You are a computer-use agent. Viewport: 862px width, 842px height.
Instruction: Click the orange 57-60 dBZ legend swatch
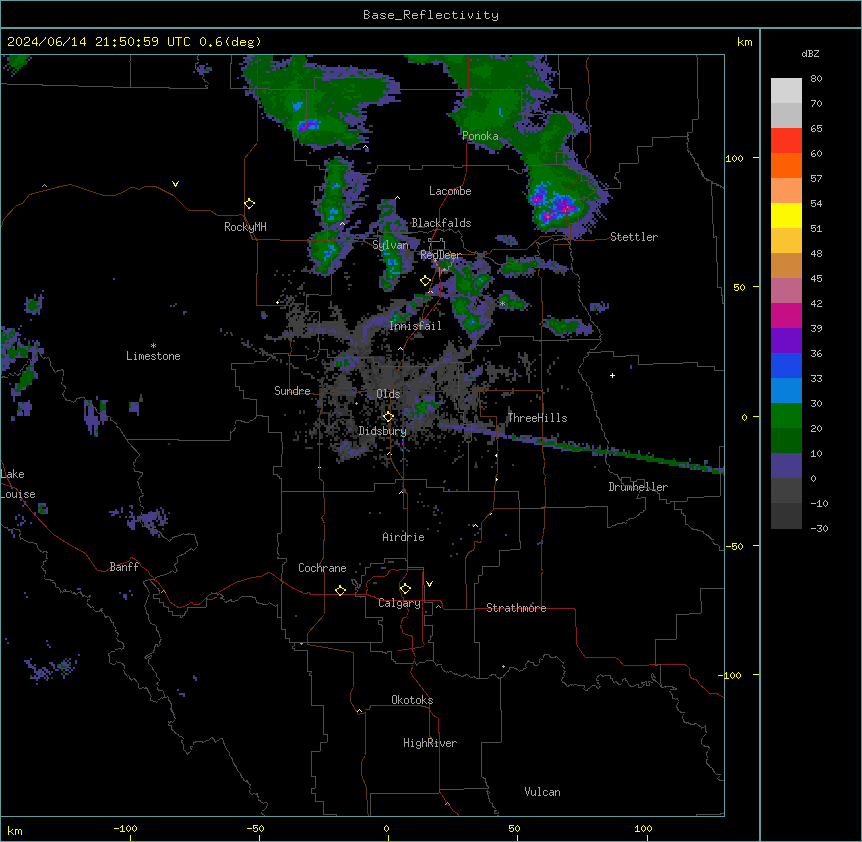point(786,166)
